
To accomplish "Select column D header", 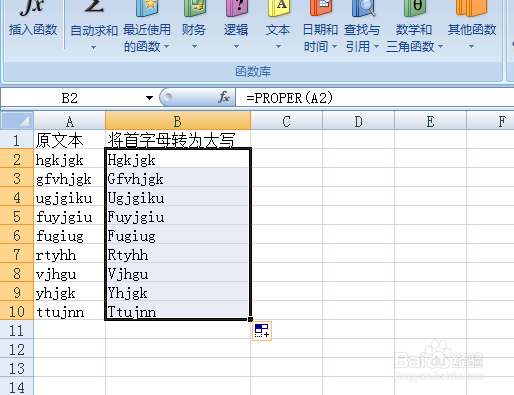I will (358, 121).
